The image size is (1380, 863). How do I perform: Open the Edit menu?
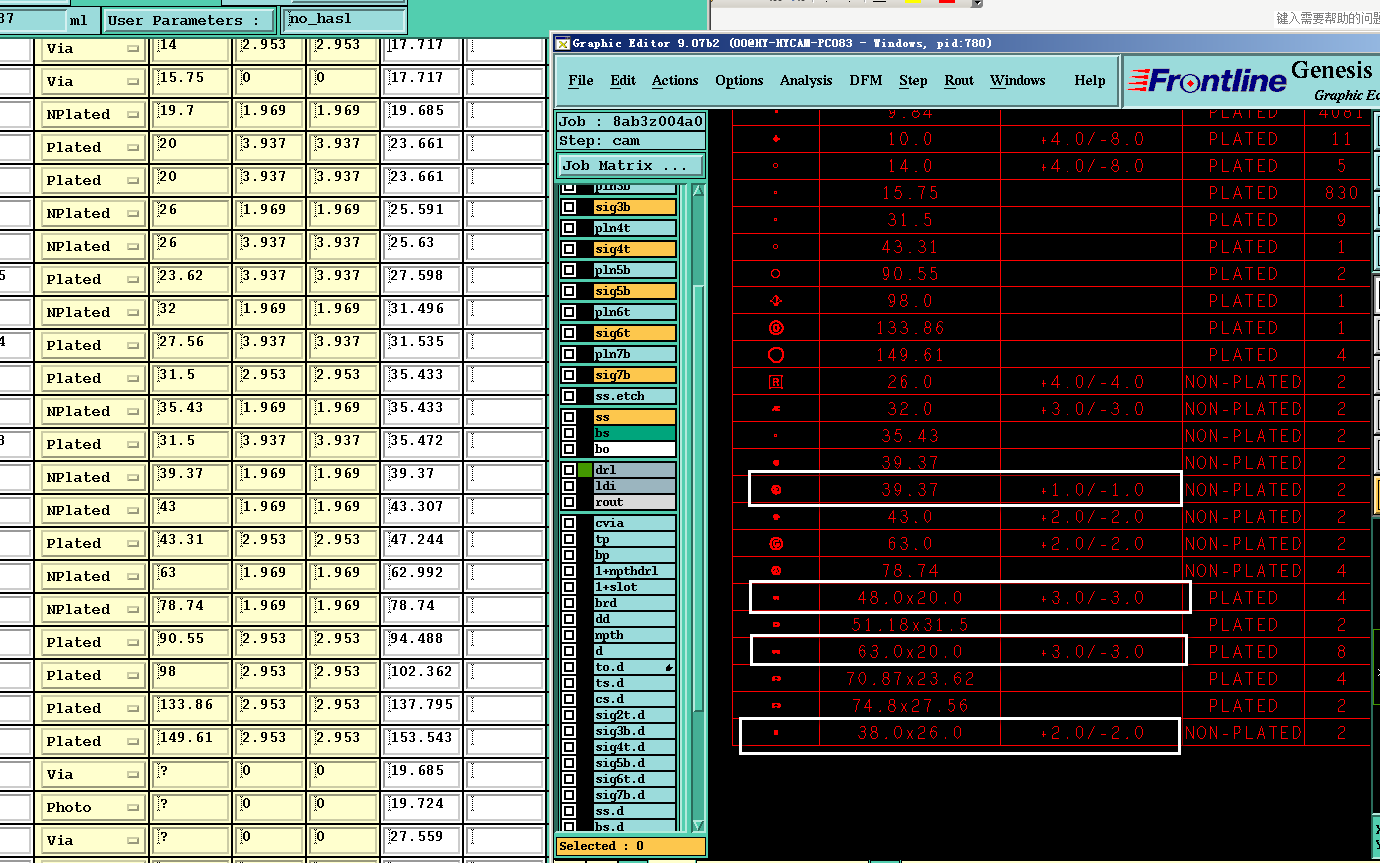coord(623,81)
